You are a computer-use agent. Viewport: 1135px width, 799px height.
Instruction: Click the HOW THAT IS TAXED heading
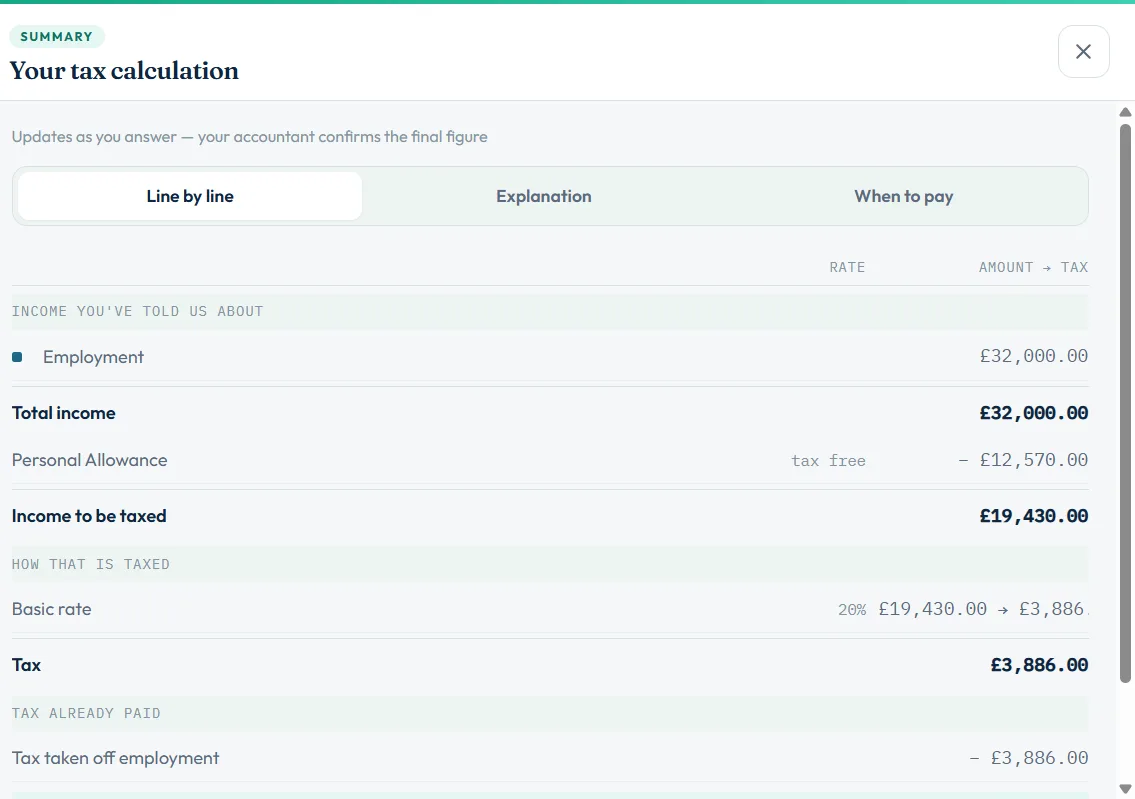pyautogui.click(x=90, y=565)
